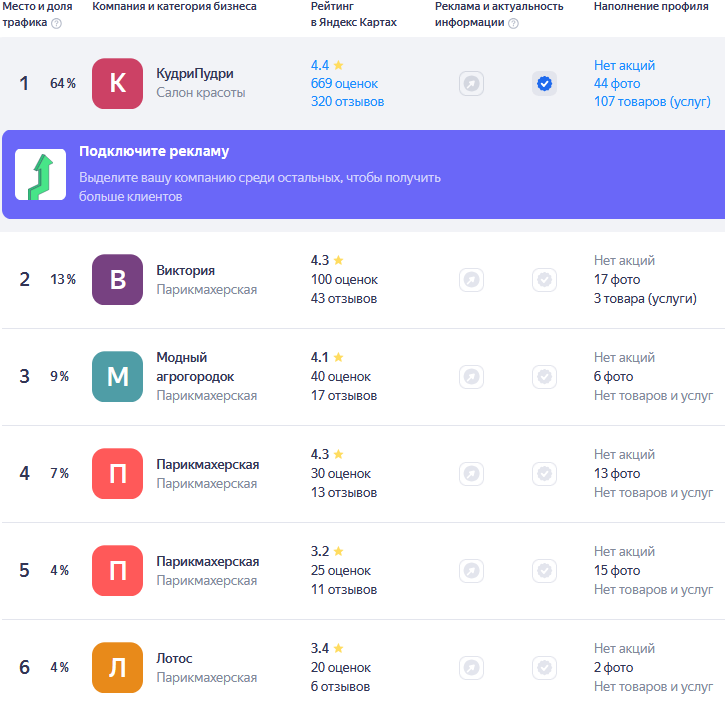Click the '3.4' rating value for Лотос
725x710 pixels.
(x=320, y=649)
